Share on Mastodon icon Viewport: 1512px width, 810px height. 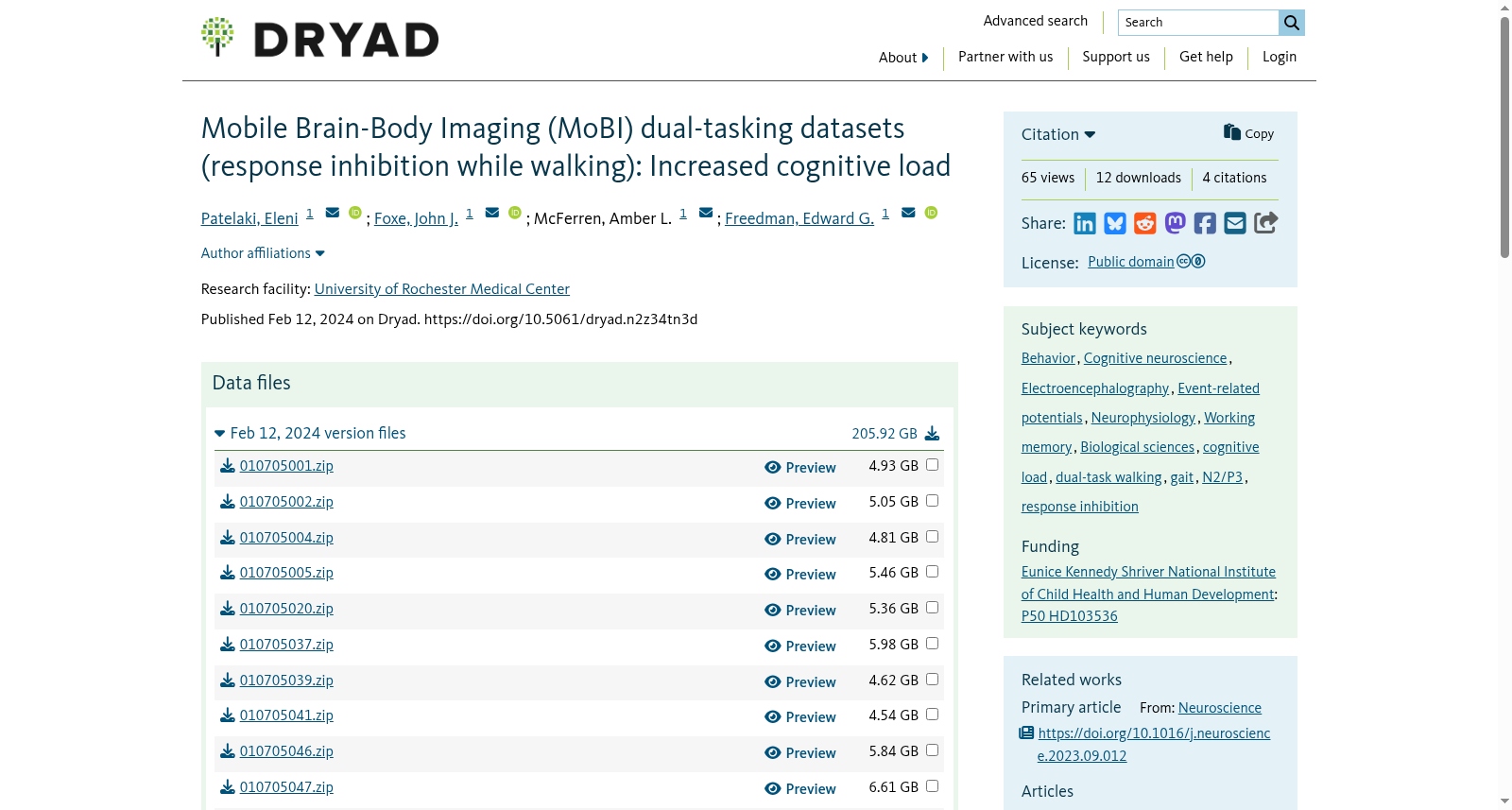[1175, 223]
